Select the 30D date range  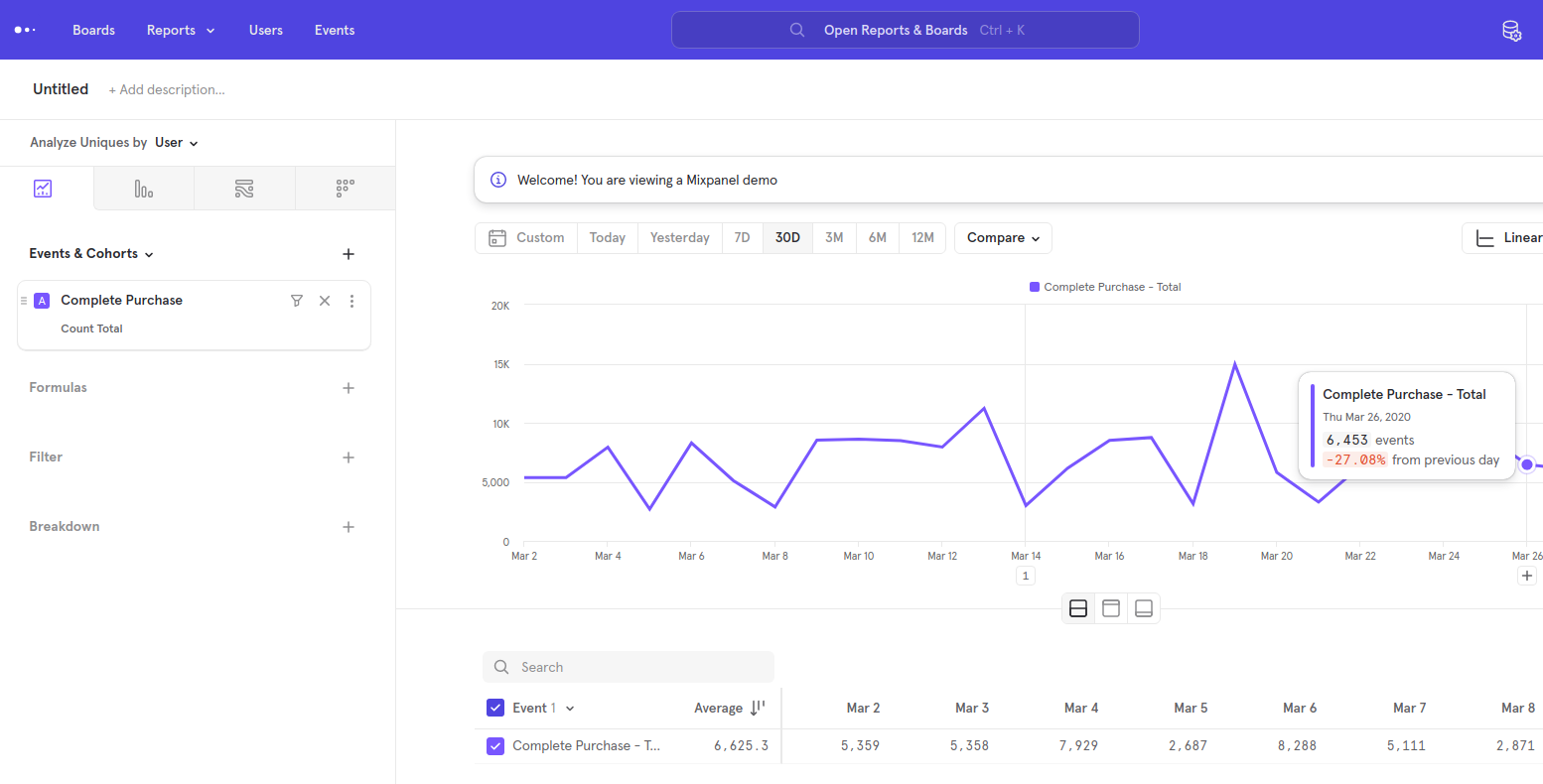pyautogui.click(x=787, y=238)
